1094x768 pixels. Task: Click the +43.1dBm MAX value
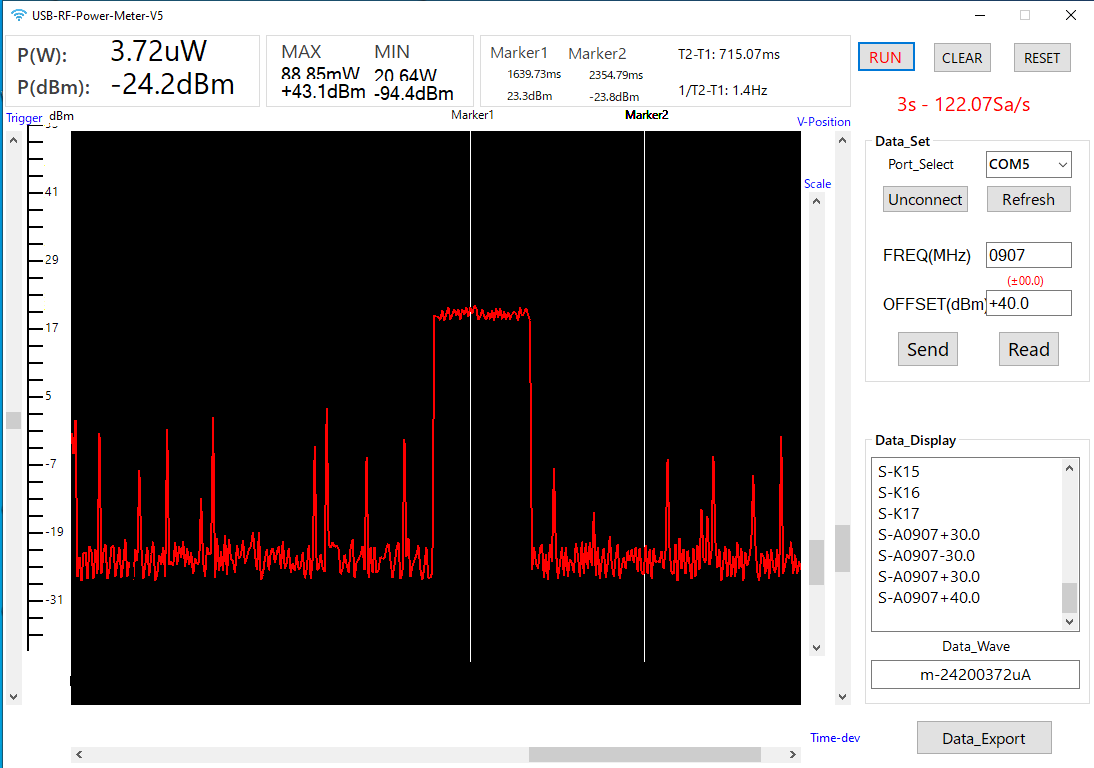(x=323, y=91)
